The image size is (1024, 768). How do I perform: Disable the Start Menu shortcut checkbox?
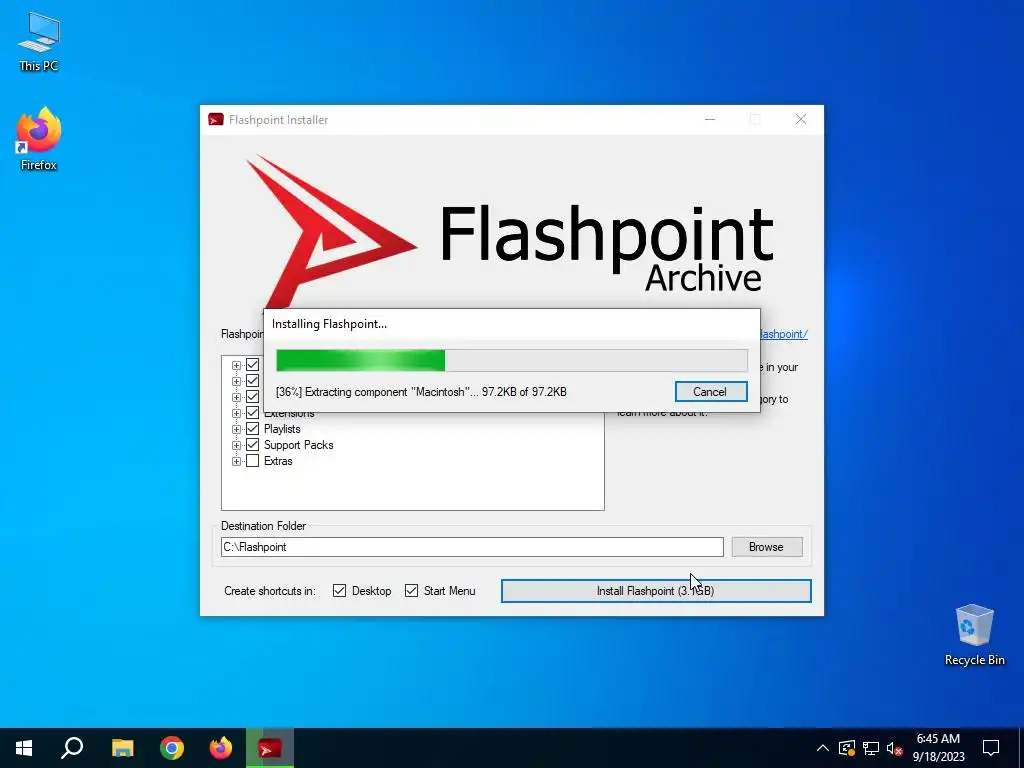(x=411, y=591)
